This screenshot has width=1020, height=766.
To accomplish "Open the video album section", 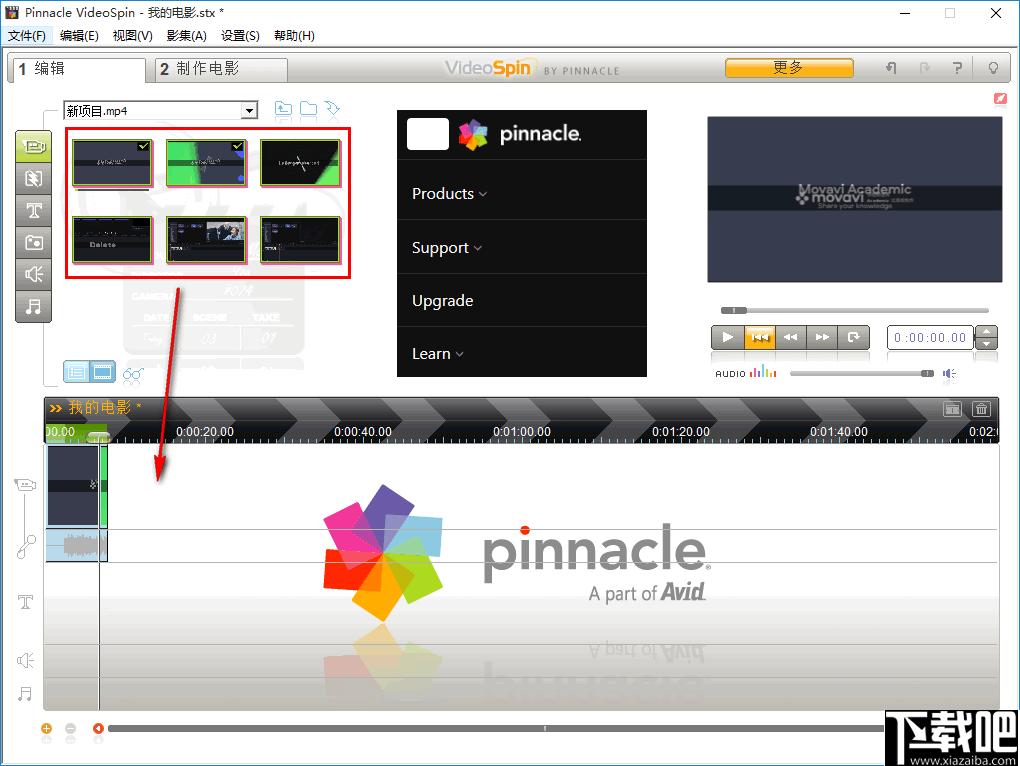I will point(33,146).
